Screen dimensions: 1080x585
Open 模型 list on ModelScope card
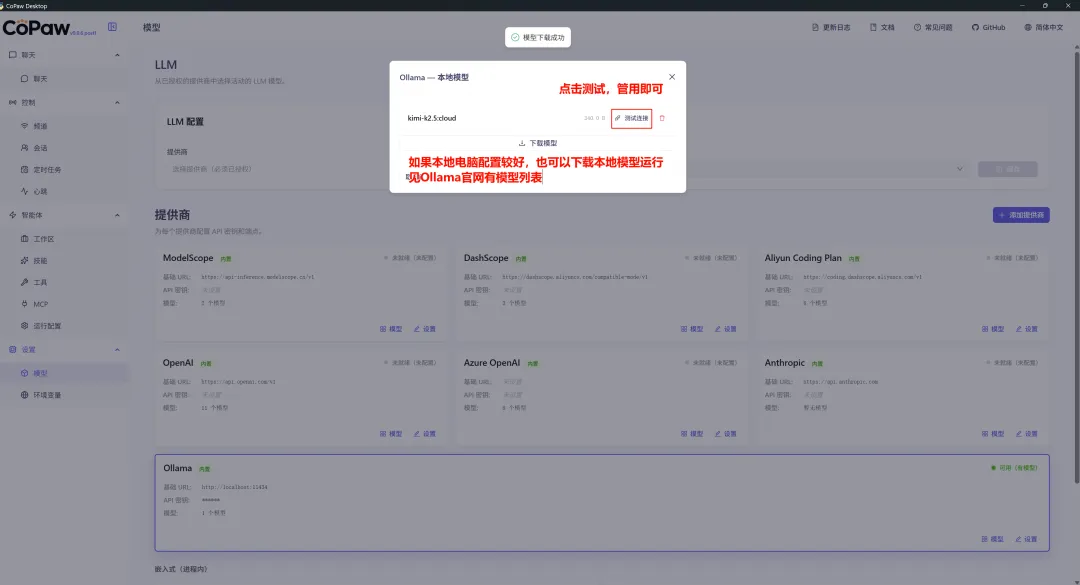click(x=391, y=329)
